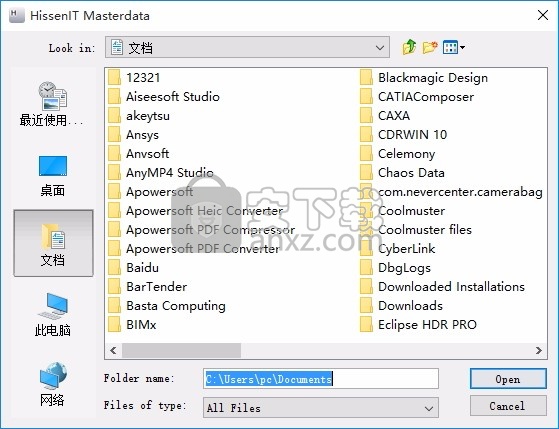Image resolution: width=559 pixels, height=429 pixels.
Task: Click the Chaos Data folder name
Action: point(411,173)
